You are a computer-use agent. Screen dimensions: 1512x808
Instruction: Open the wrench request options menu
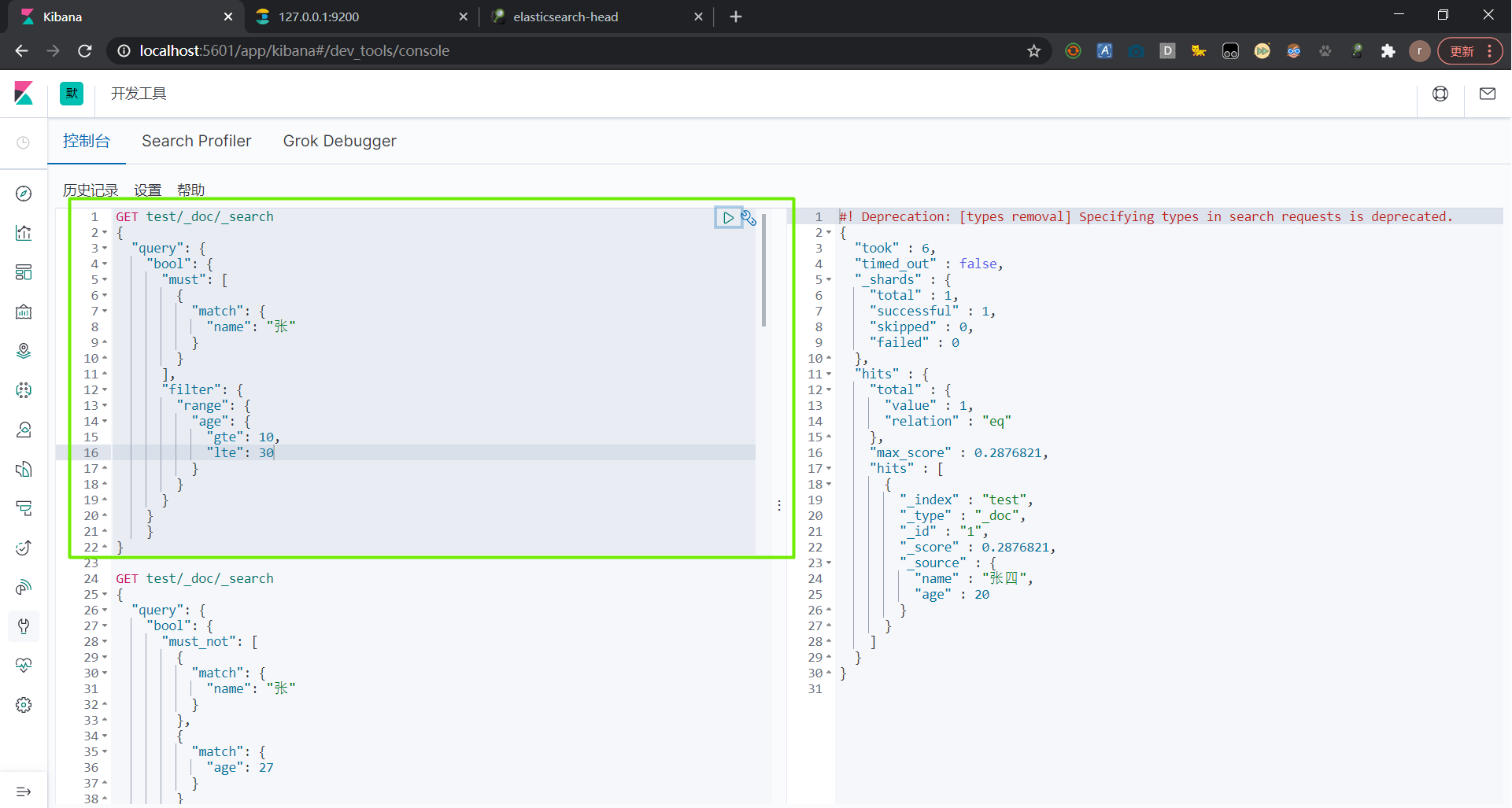tap(749, 218)
